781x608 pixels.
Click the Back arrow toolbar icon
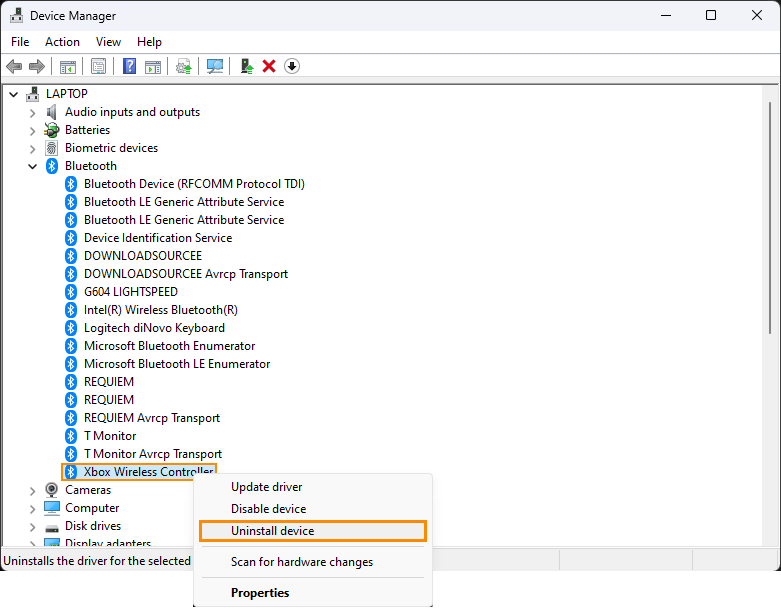pos(14,66)
